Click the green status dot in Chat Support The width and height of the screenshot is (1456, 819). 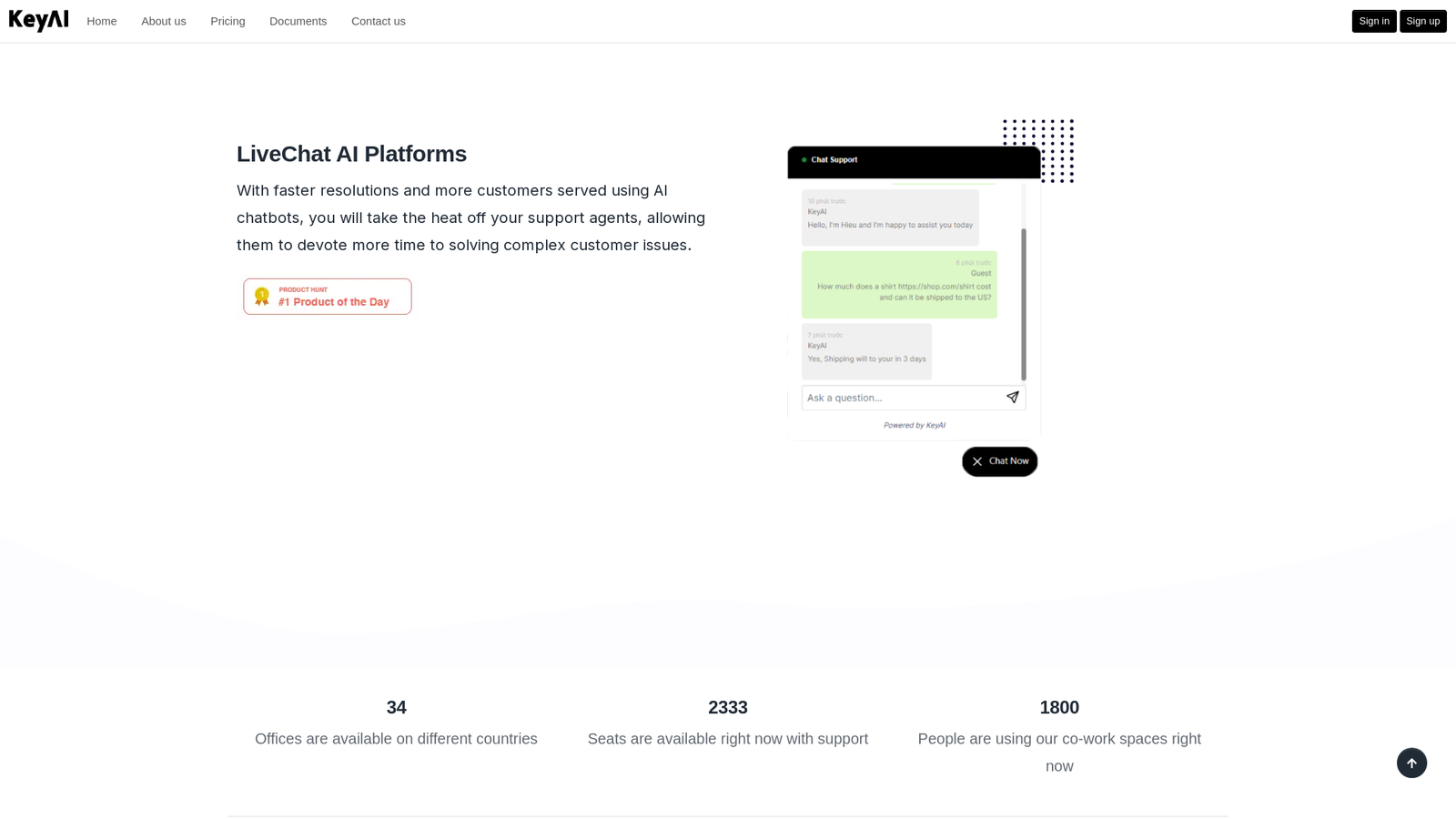[x=804, y=160]
